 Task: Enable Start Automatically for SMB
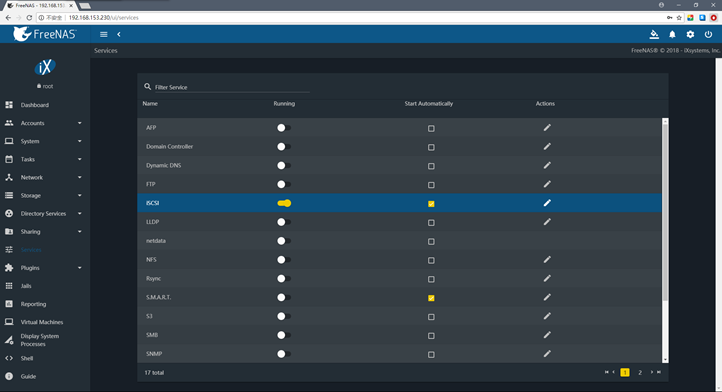(x=431, y=336)
